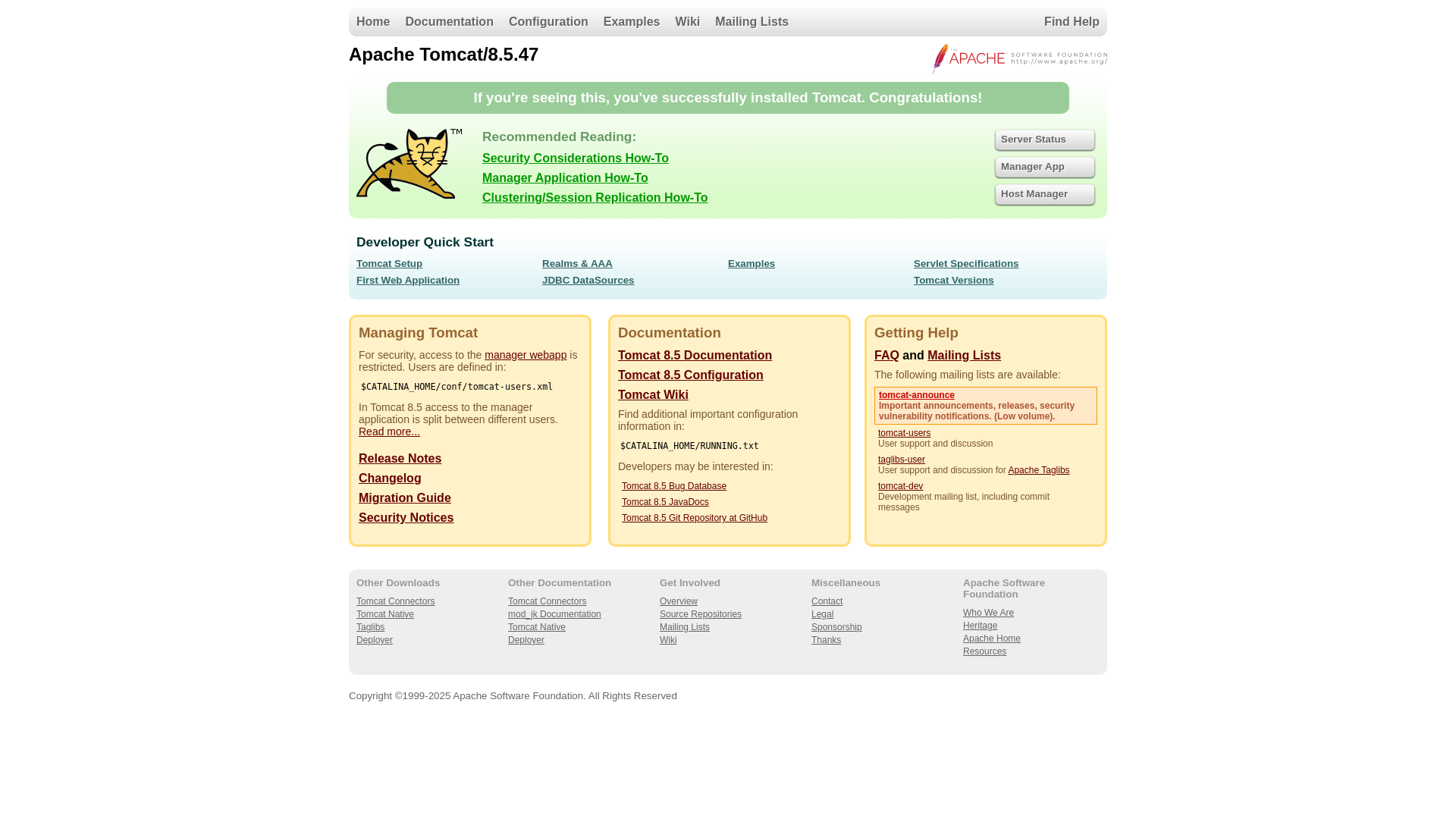Open the Migration Guide link
This screenshot has width=1456, height=819.
tap(405, 498)
